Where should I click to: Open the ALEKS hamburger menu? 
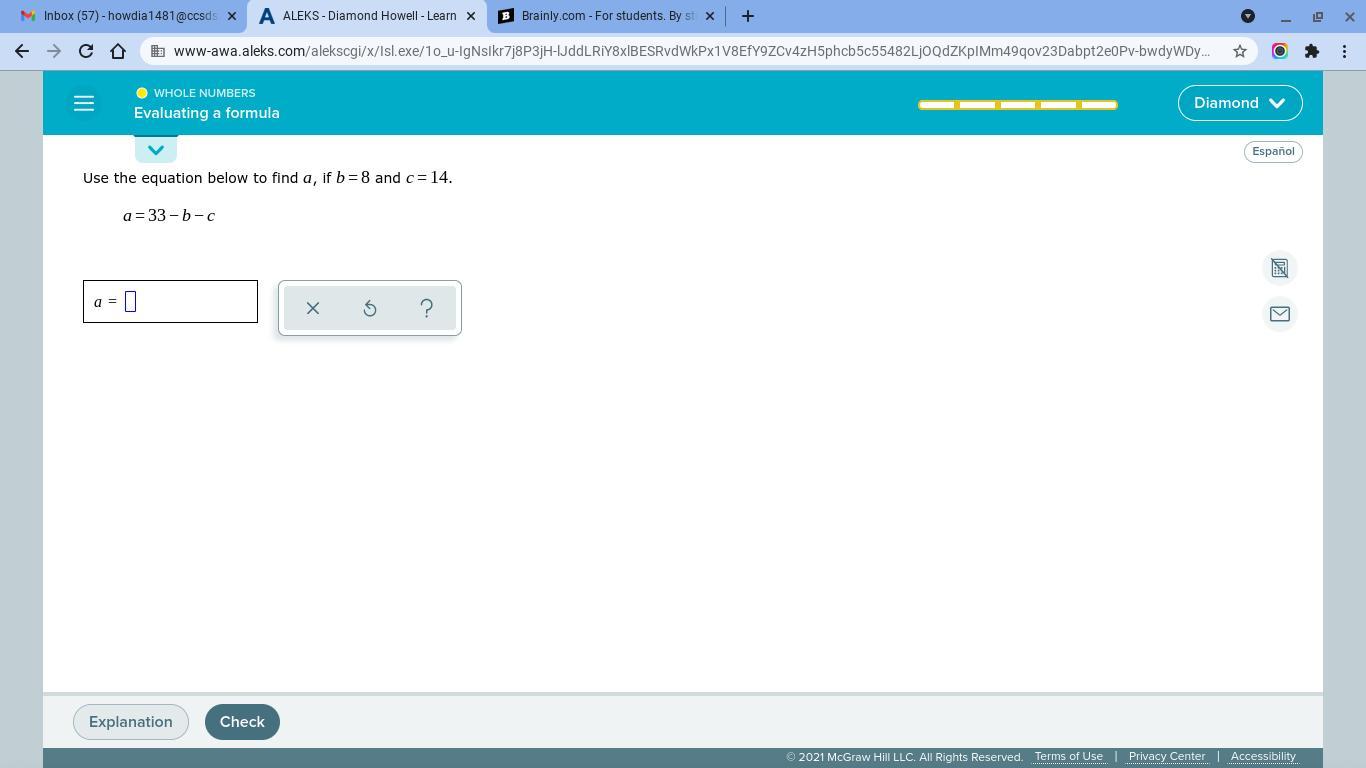click(84, 102)
